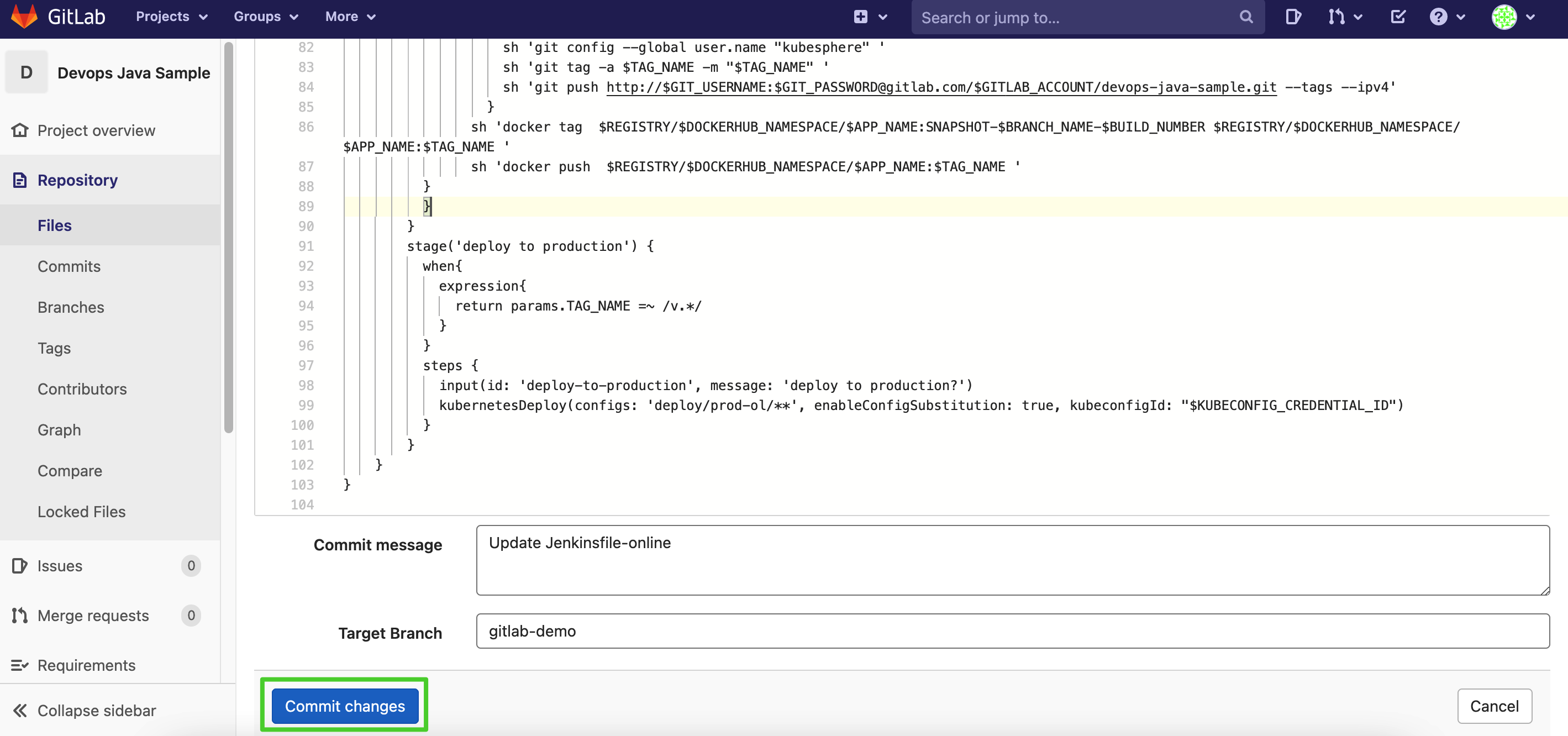Expand the Groups dropdown menu

(x=266, y=17)
